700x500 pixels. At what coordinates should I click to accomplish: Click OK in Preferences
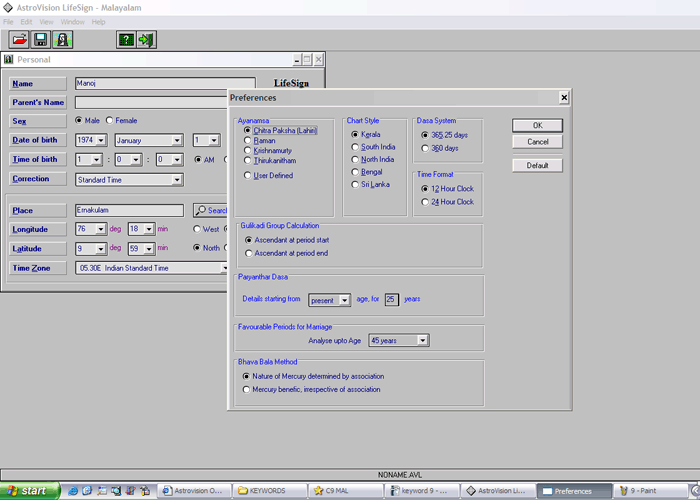pyautogui.click(x=538, y=125)
